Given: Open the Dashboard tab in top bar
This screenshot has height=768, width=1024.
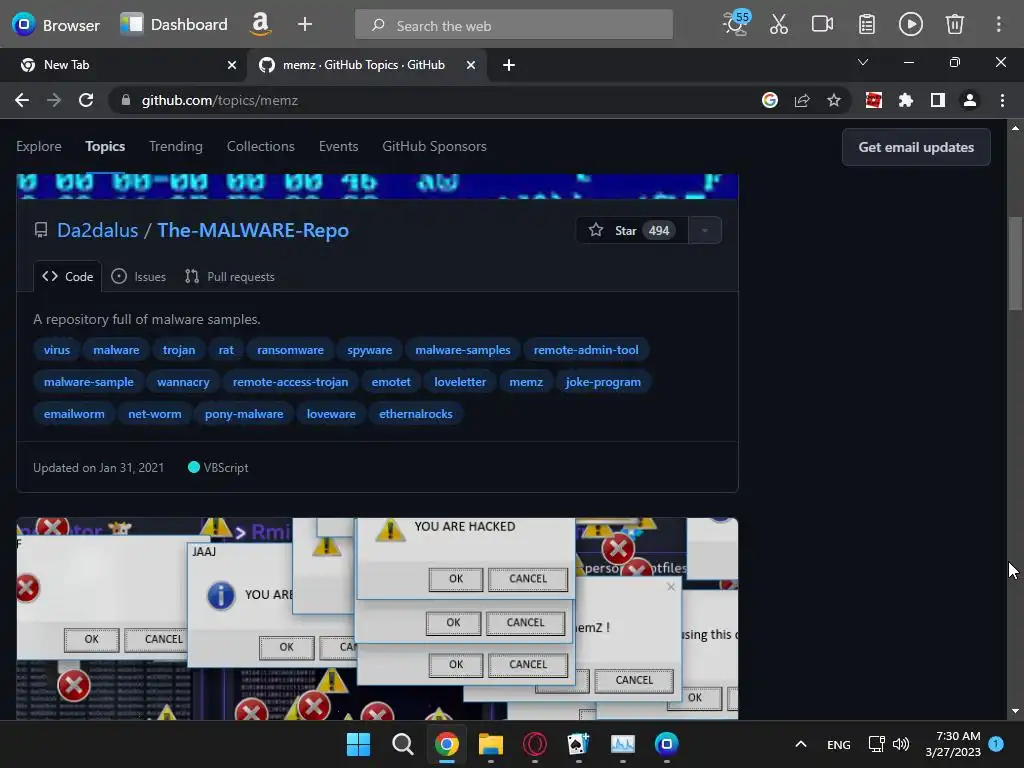Looking at the screenshot, I should [x=174, y=25].
